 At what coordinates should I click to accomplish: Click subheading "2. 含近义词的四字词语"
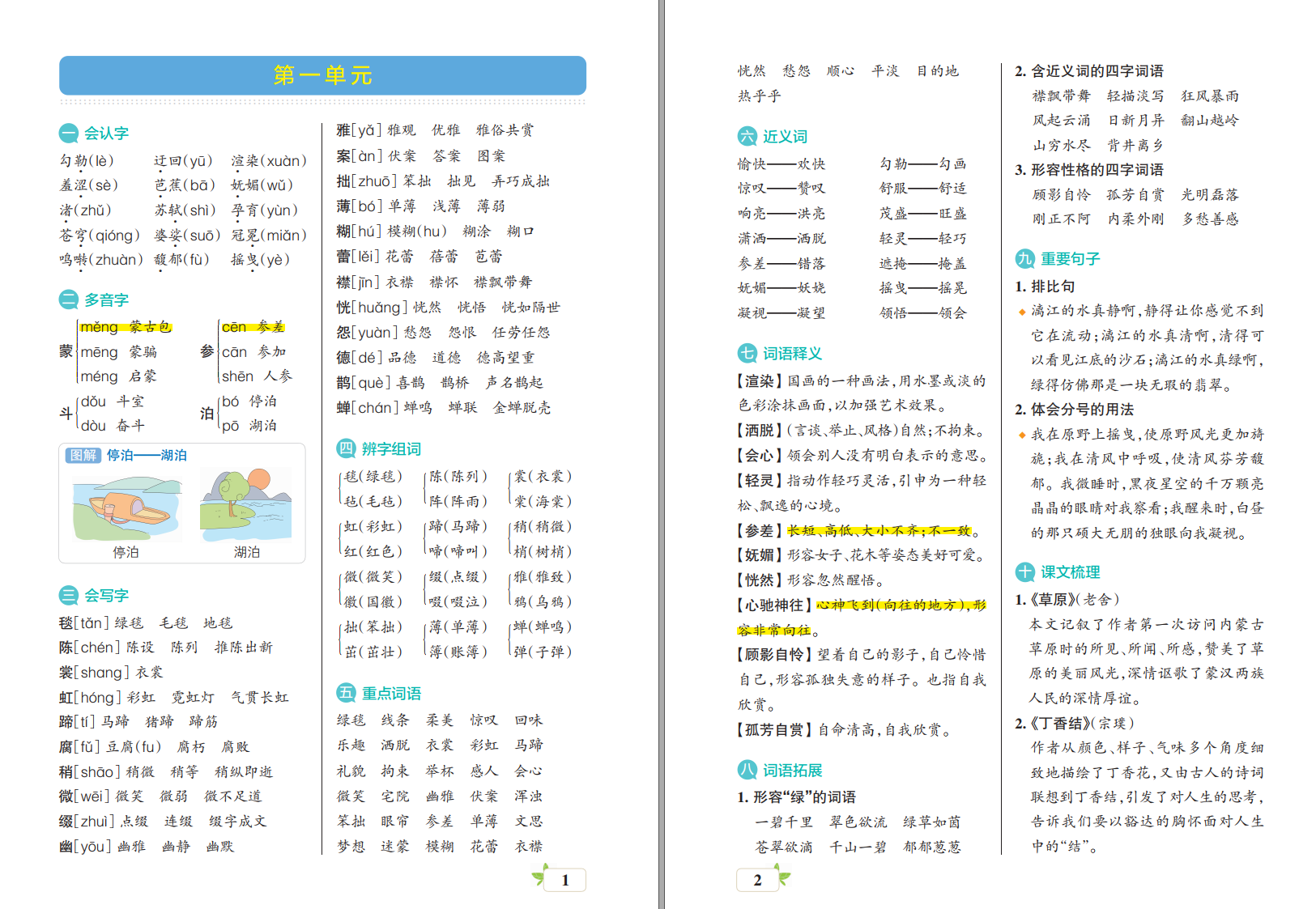pyautogui.click(x=1089, y=71)
